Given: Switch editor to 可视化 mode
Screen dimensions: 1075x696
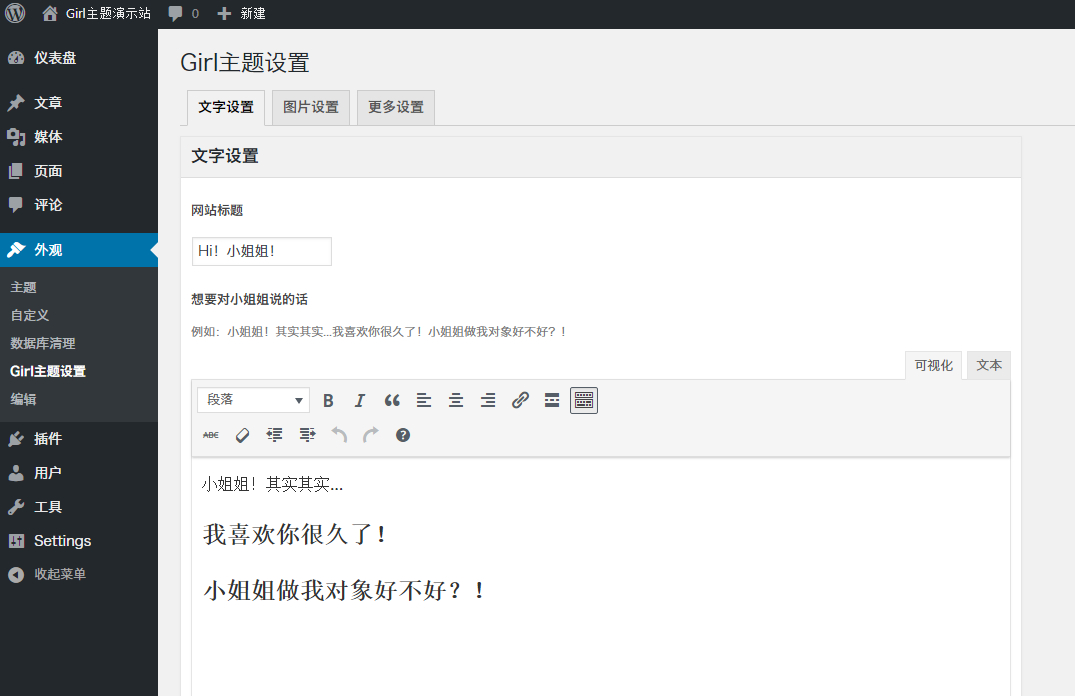Looking at the screenshot, I should pos(933,365).
